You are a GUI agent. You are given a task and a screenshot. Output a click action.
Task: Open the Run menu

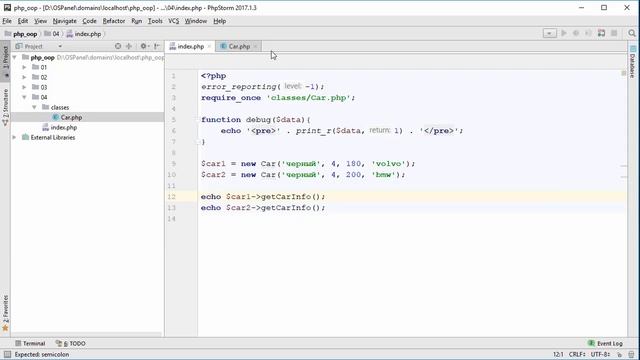pyautogui.click(x=137, y=21)
